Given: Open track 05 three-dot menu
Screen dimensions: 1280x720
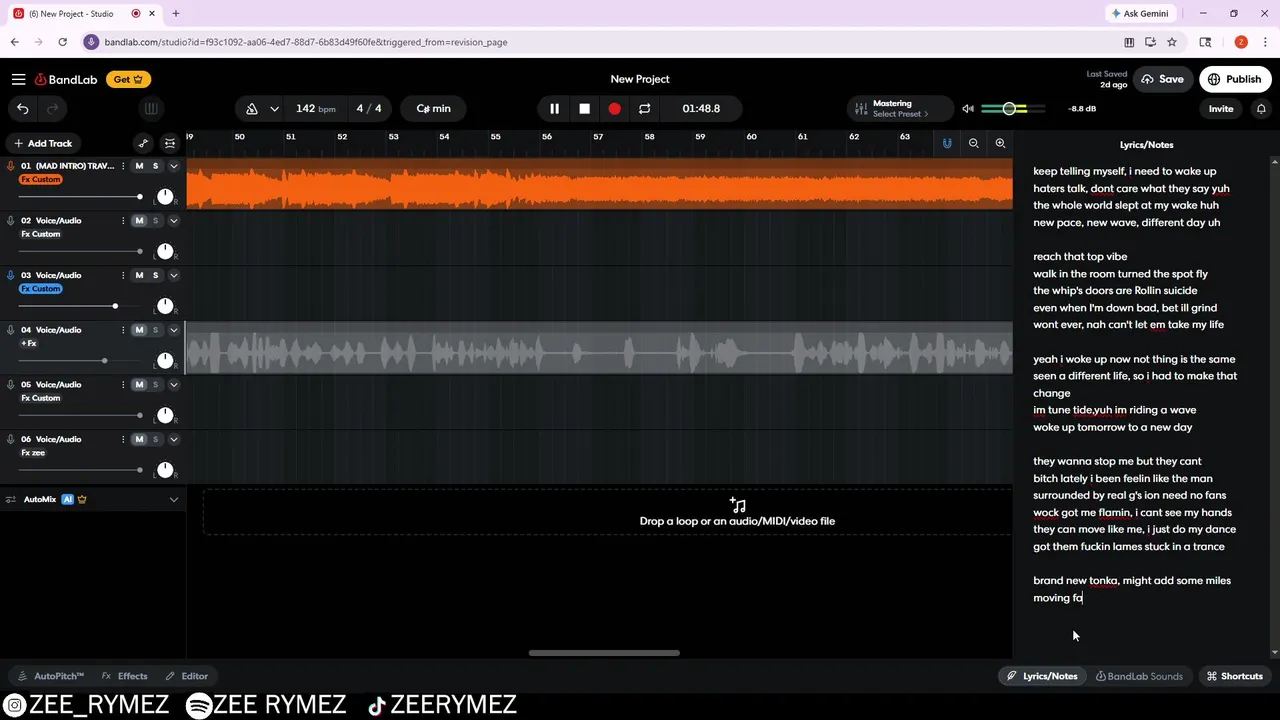Looking at the screenshot, I should 123,384.
